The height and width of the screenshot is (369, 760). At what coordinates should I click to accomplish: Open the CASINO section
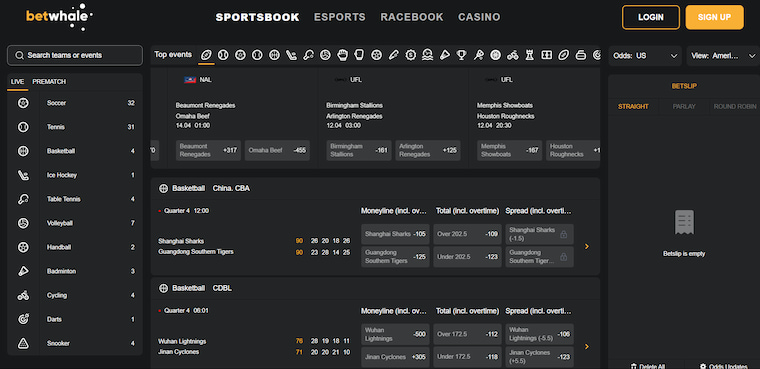(x=479, y=17)
